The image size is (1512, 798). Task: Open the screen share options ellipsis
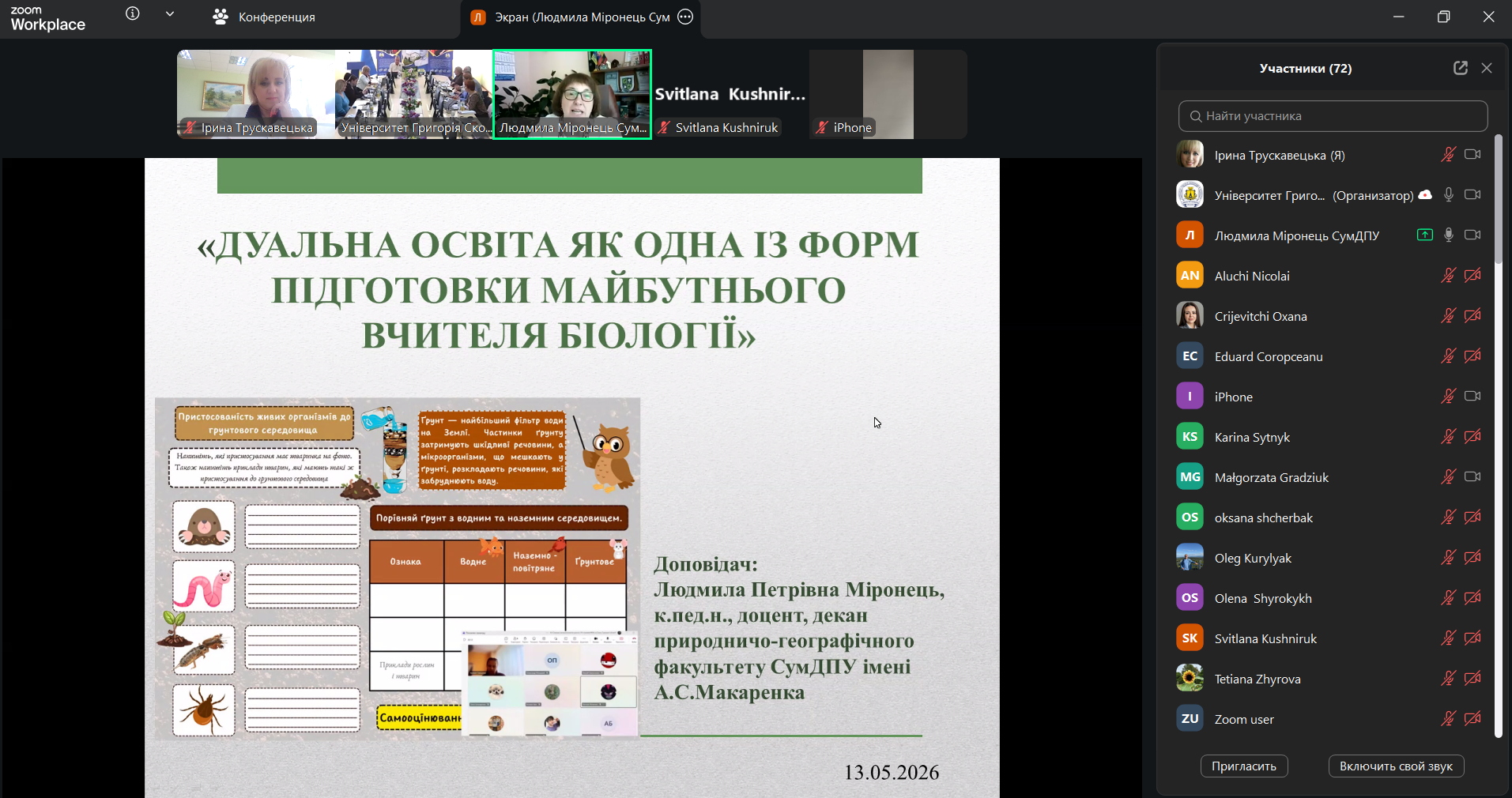685,17
